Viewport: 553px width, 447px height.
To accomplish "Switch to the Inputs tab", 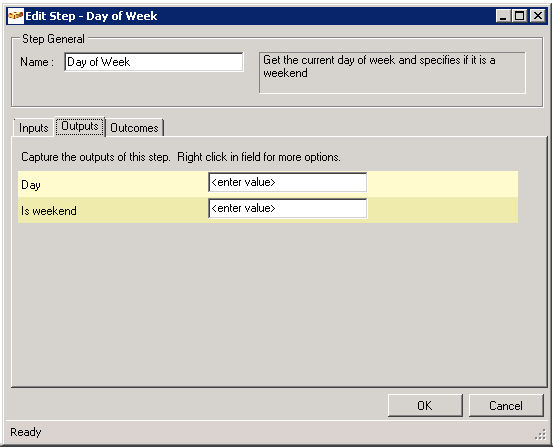I will [34, 128].
